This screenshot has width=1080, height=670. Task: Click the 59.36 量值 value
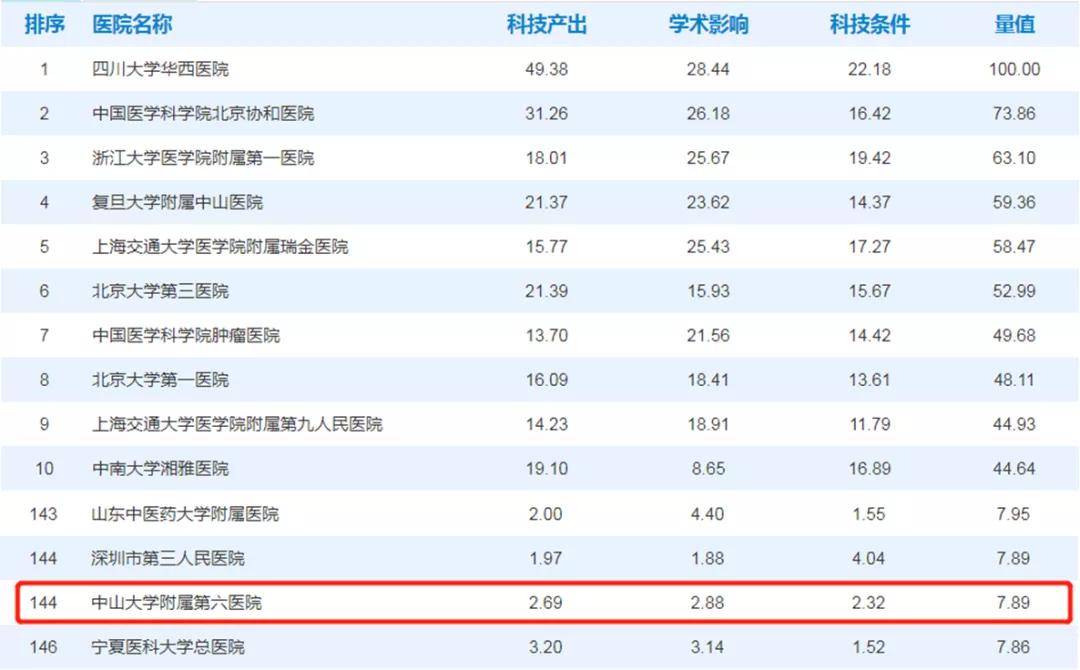point(1015,202)
